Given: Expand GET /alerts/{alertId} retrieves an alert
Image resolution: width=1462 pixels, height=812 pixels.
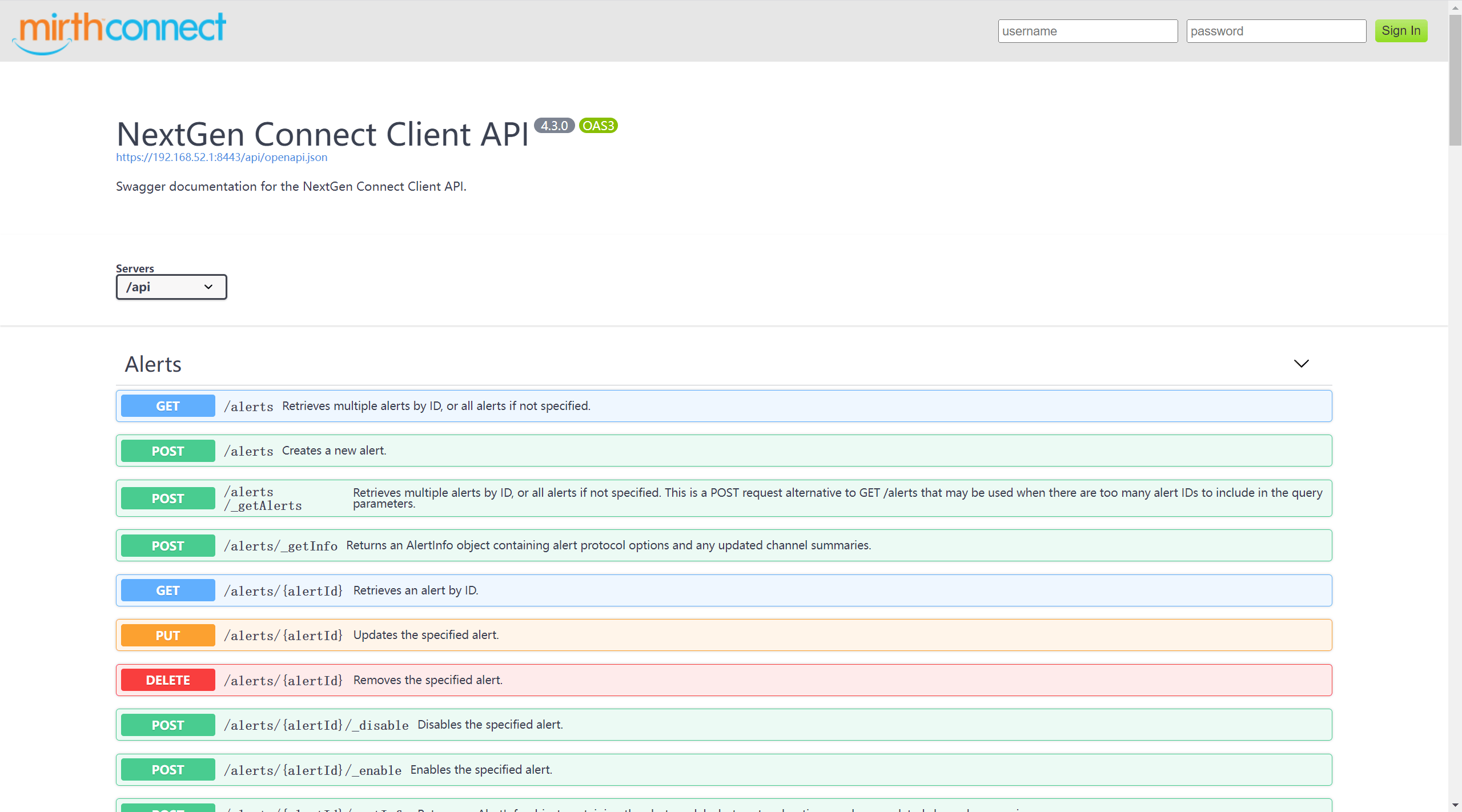Looking at the screenshot, I should click(x=724, y=590).
